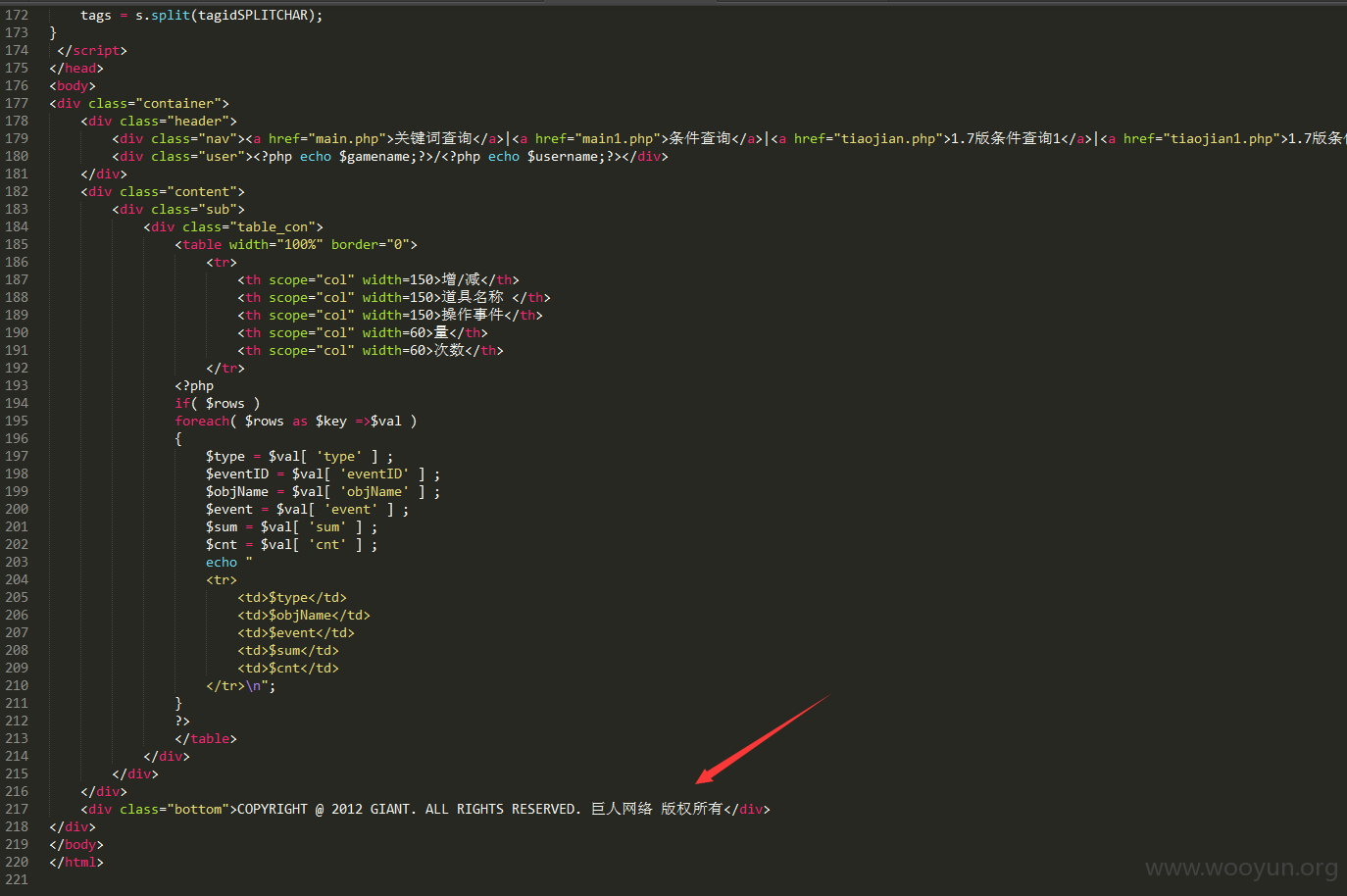Click the "header" class value
Viewport: 1347px width, 896px height.
(x=198, y=121)
